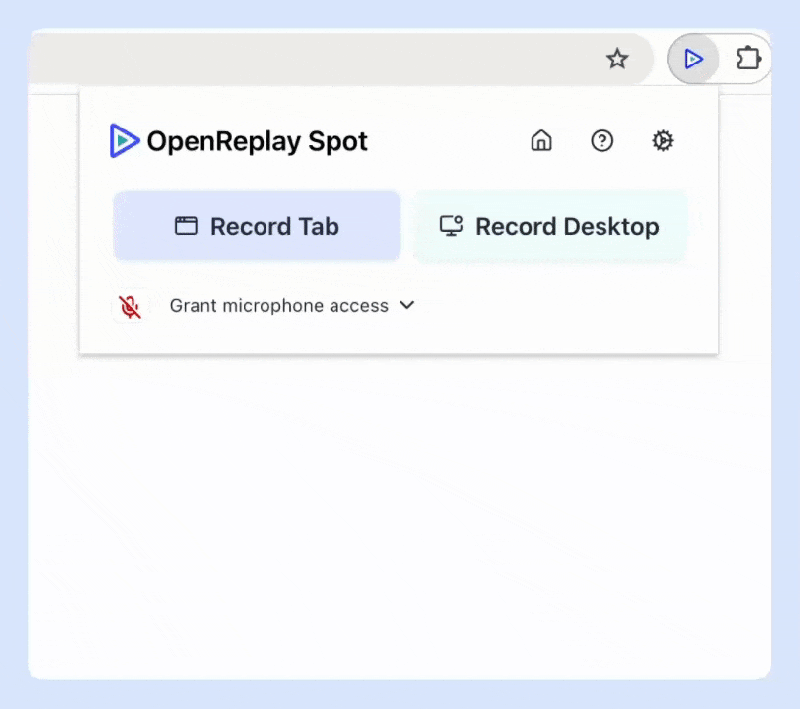Open the home icon in Spot popup
800x709 pixels.
tap(541, 140)
